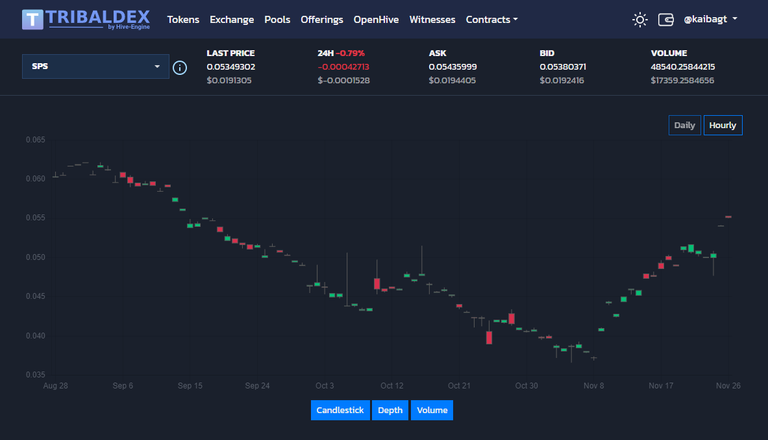Open the @kaibagt account menu
768x440 pixels.
coord(710,19)
